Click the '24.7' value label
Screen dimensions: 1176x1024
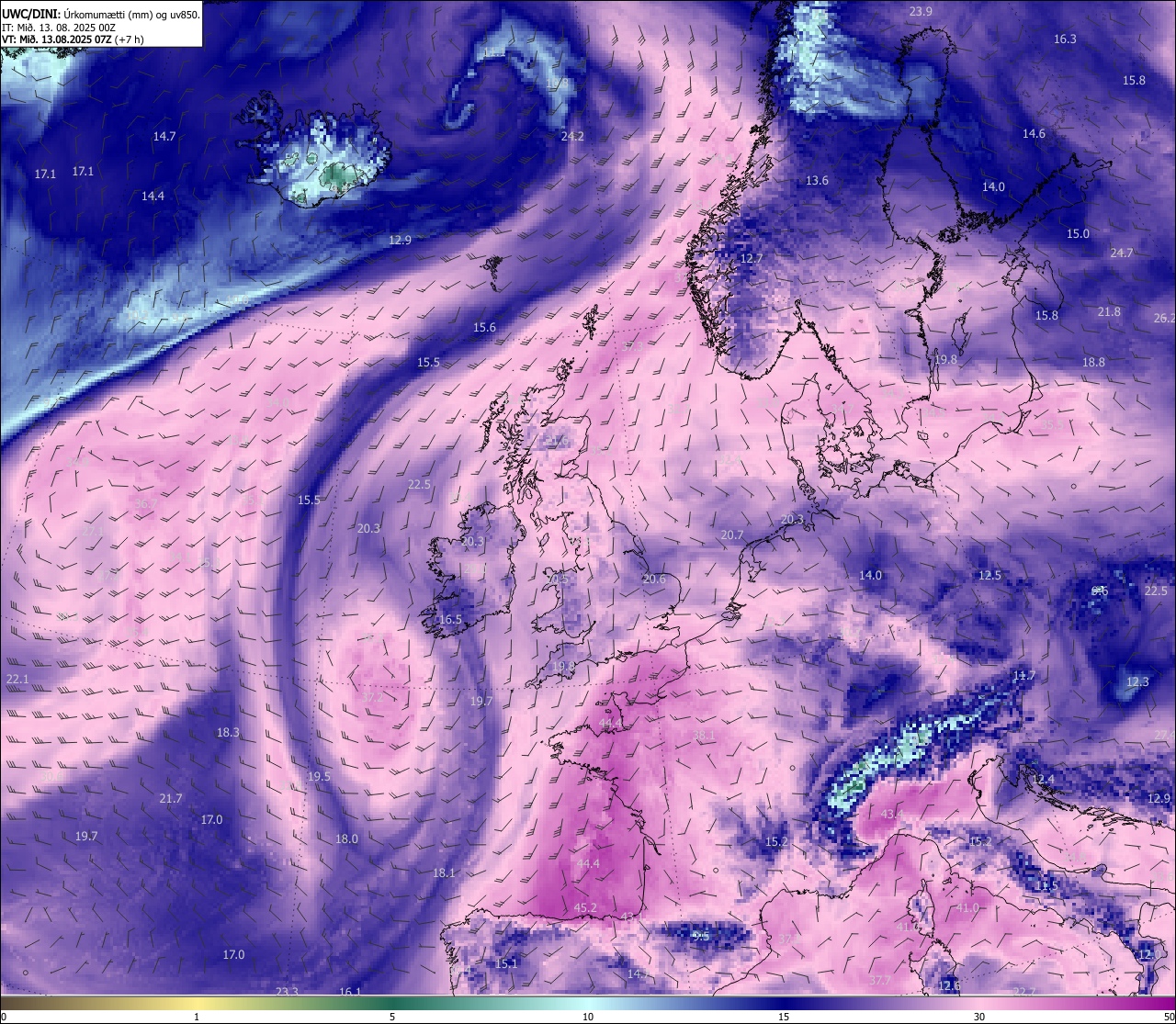click(1122, 253)
